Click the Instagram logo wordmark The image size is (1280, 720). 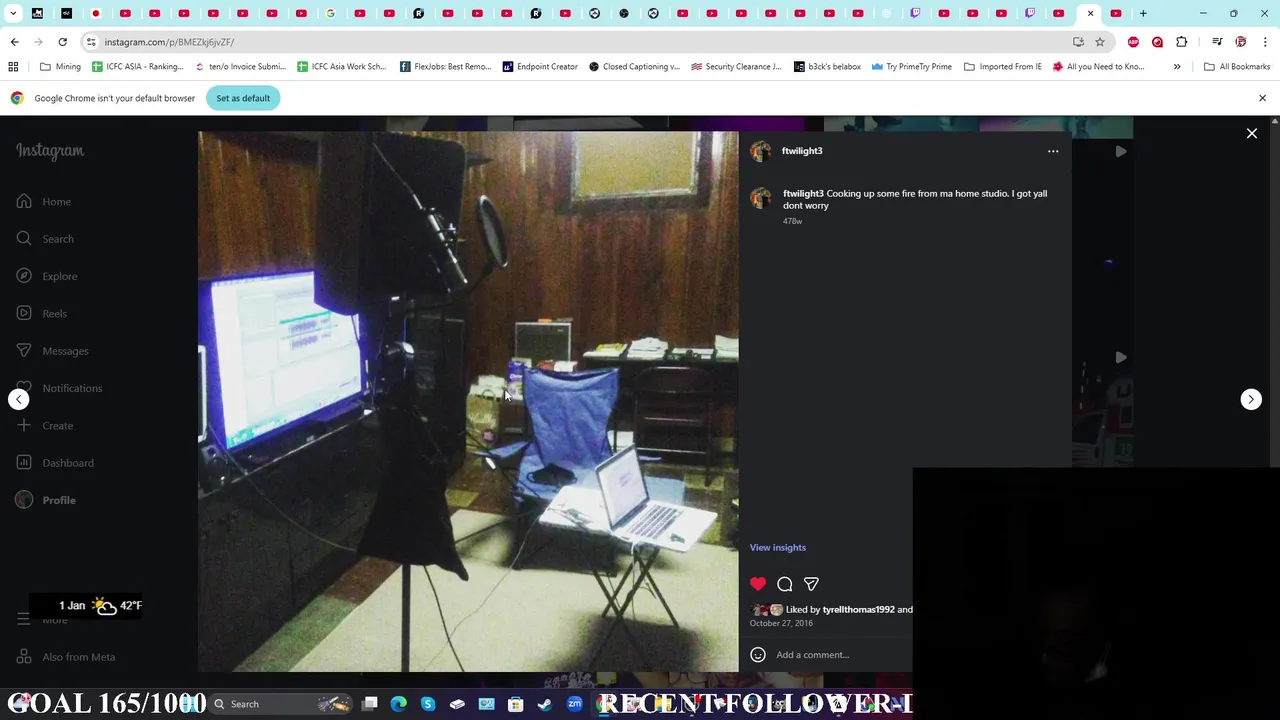[x=50, y=151]
